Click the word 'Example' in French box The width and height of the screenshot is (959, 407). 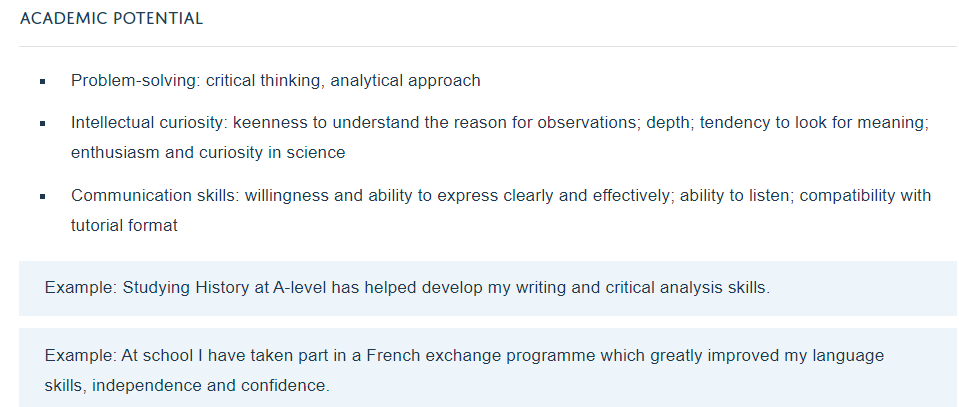pyautogui.click(x=79, y=356)
